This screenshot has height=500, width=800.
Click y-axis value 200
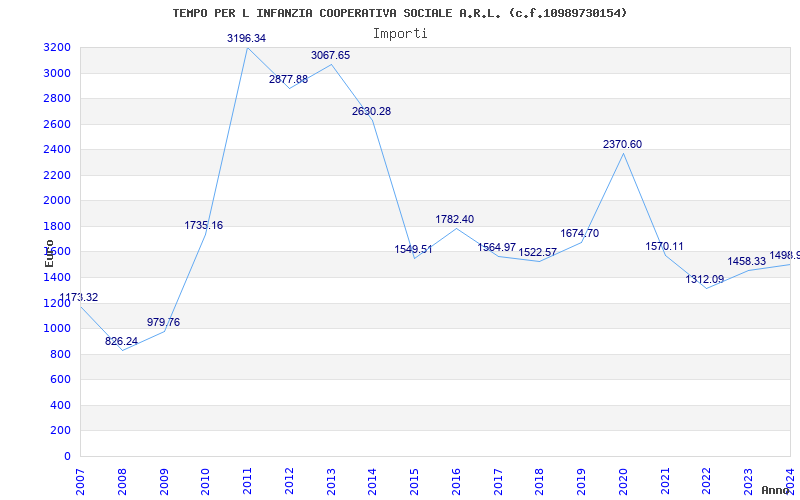coord(61,431)
